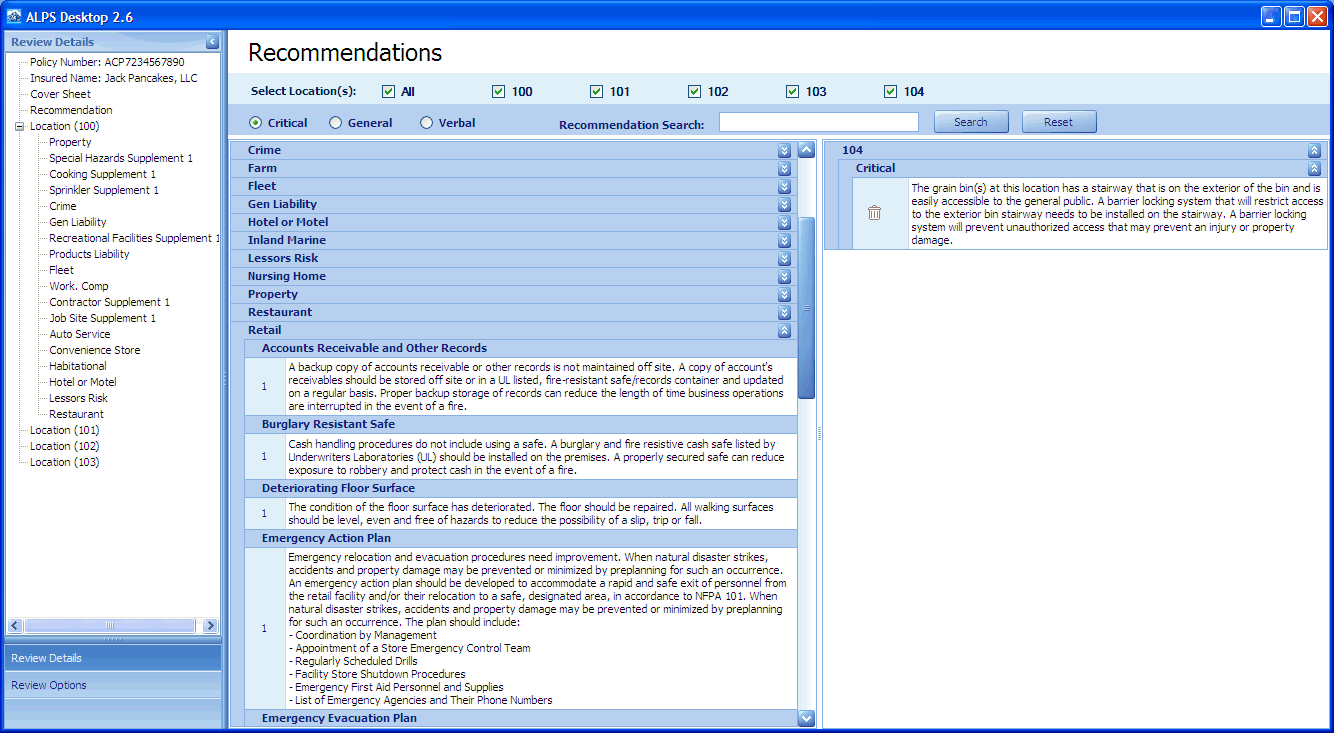The image size is (1334, 733).
Task: Toggle location 102 checkbox
Action: [695, 91]
